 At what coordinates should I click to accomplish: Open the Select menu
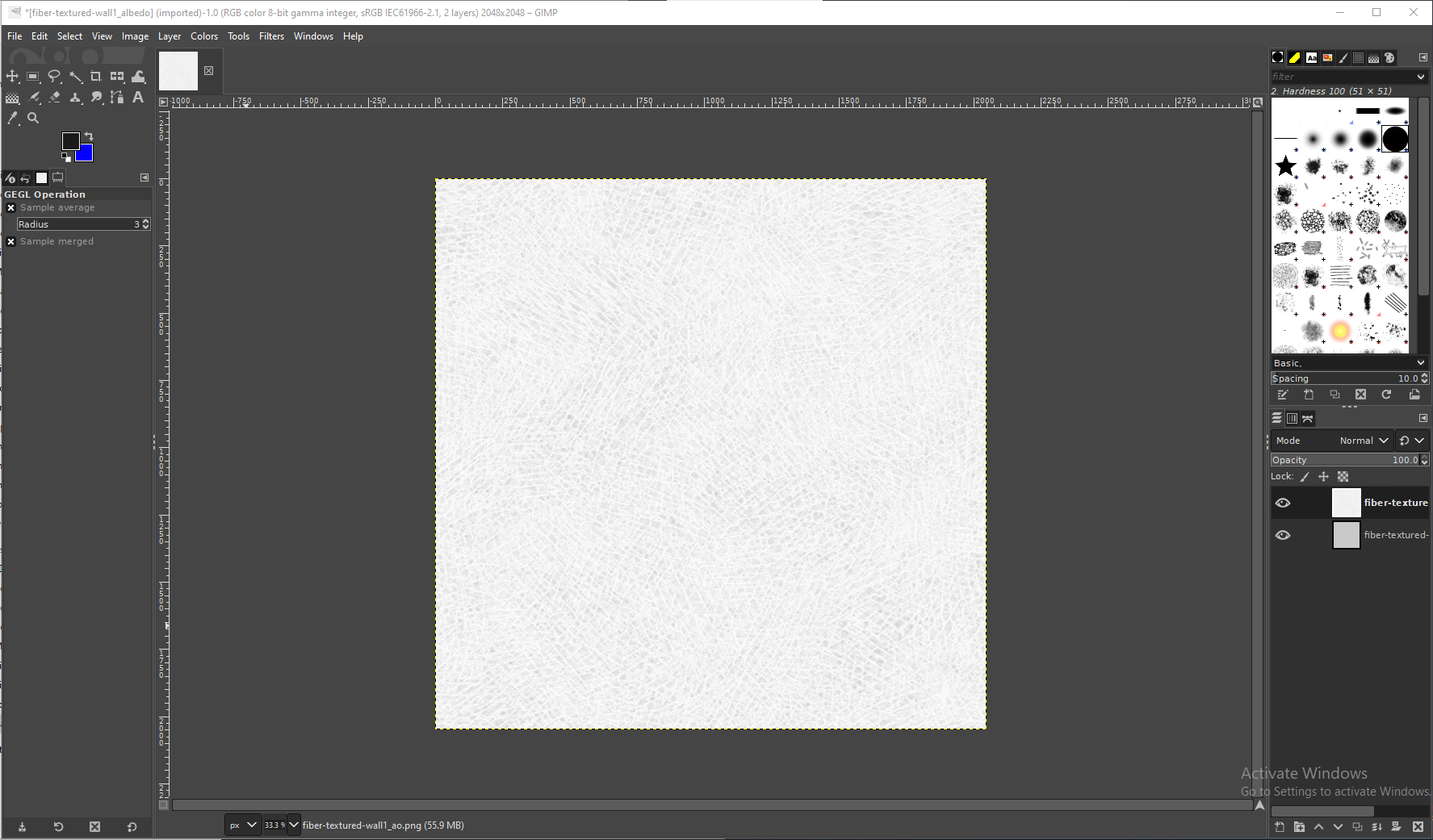[x=69, y=36]
